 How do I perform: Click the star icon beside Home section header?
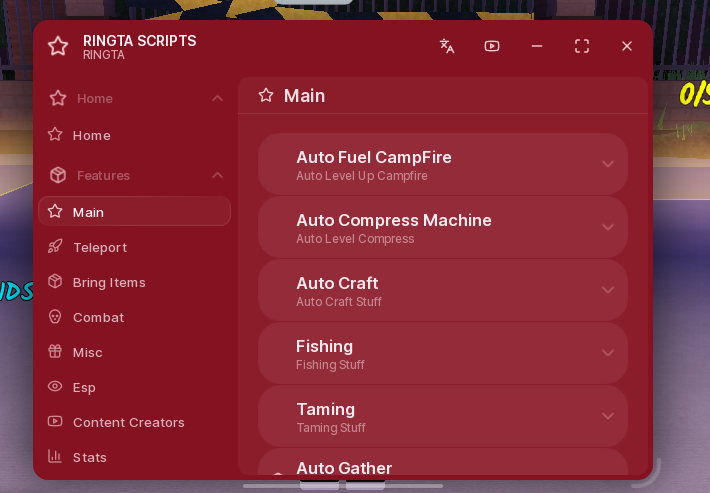click(58, 98)
